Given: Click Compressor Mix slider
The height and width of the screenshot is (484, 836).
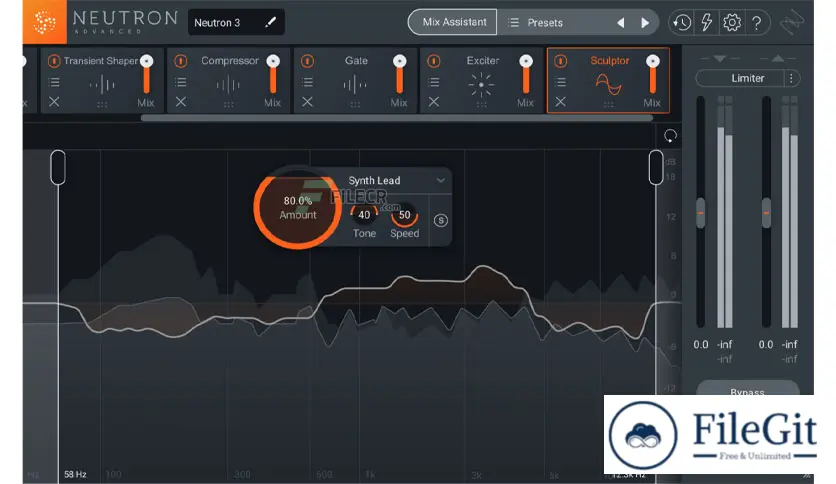Looking at the screenshot, I should tap(273, 75).
